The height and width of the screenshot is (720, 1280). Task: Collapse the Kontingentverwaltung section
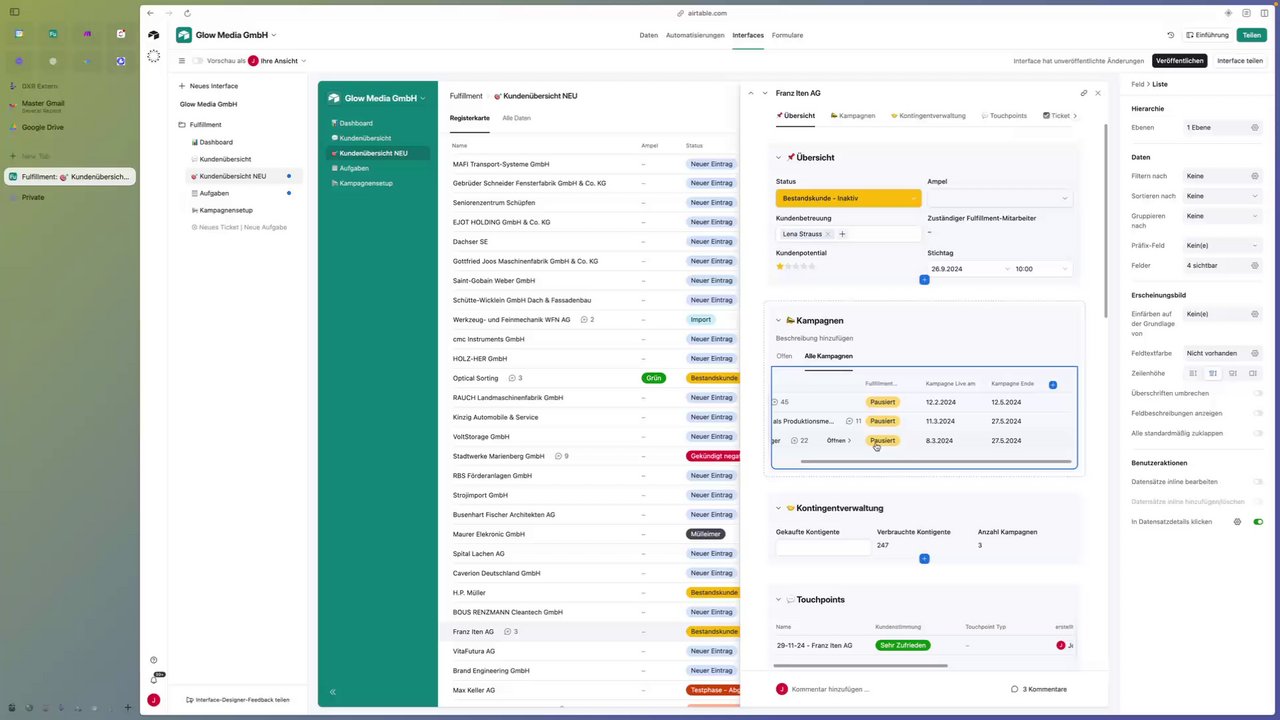pos(779,508)
